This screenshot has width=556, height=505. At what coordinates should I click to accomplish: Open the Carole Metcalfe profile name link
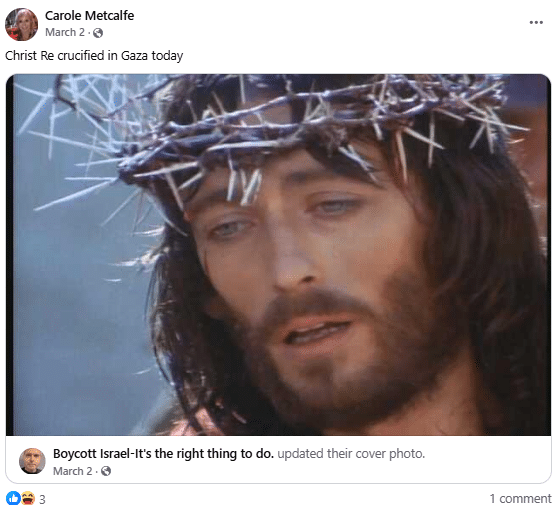point(89,16)
